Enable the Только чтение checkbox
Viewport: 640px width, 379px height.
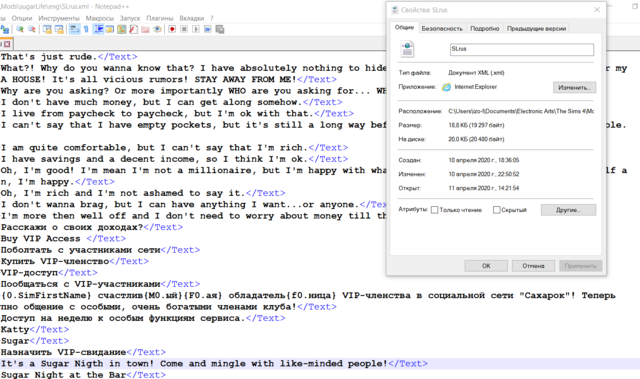click(435, 210)
